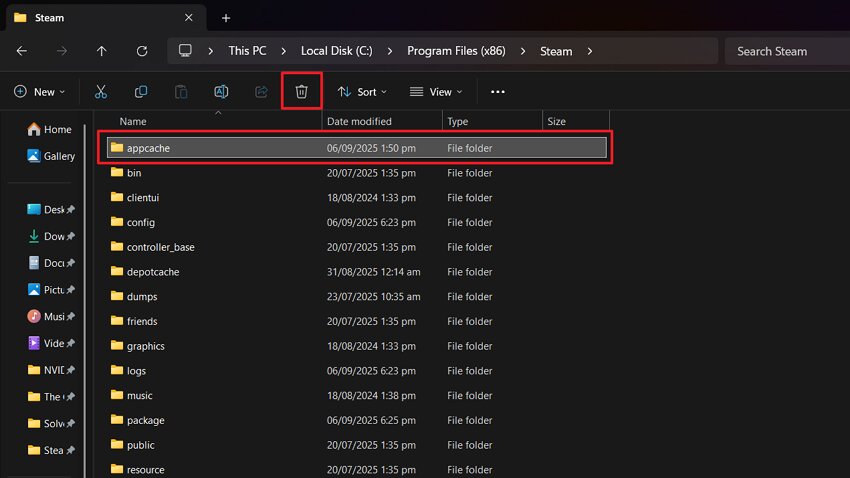850x478 pixels.
Task: Sort by the Type column header
Action: coord(458,121)
